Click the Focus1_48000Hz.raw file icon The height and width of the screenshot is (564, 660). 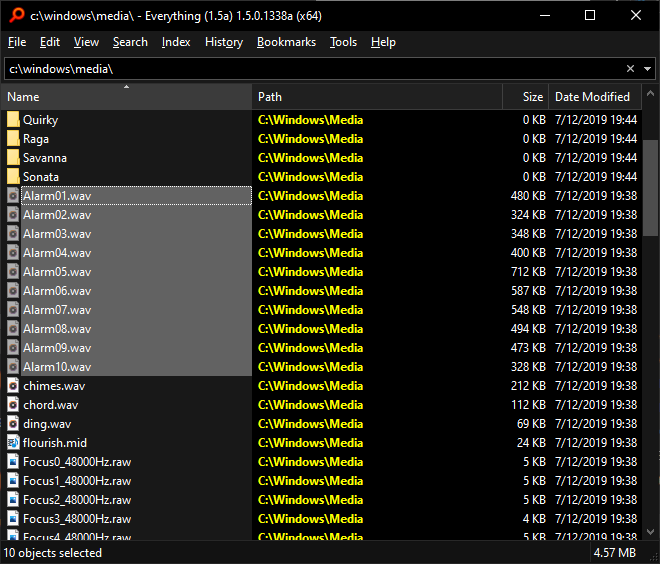[13, 481]
